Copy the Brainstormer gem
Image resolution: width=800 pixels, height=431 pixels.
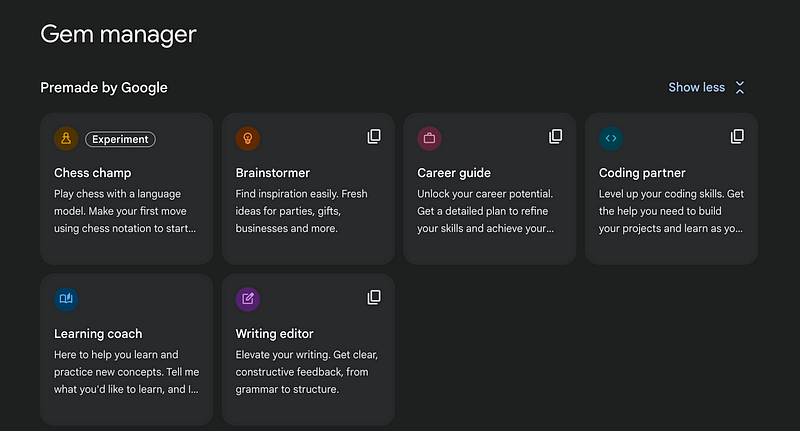click(374, 136)
